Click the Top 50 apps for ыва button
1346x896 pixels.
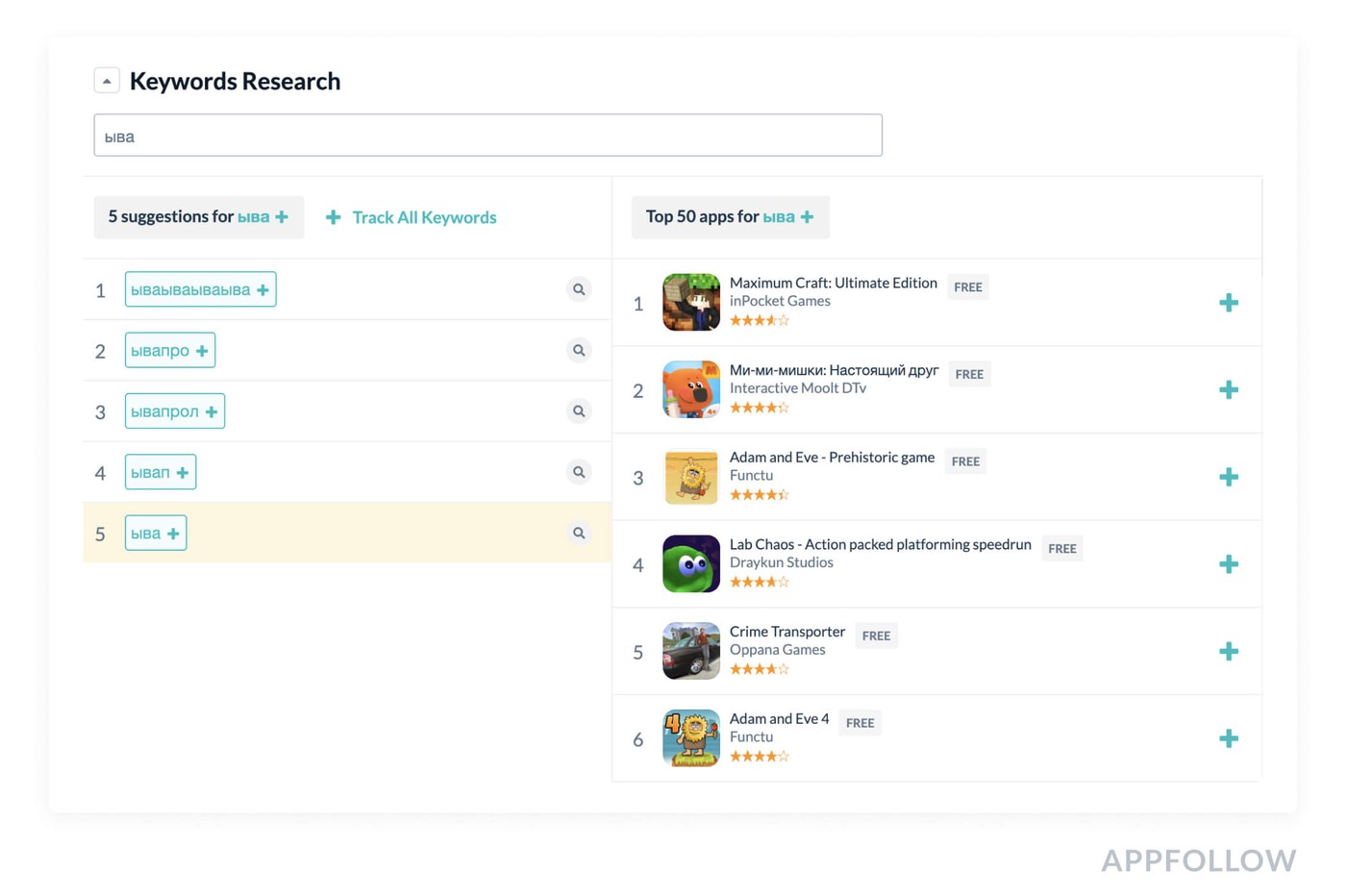(730, 217)
